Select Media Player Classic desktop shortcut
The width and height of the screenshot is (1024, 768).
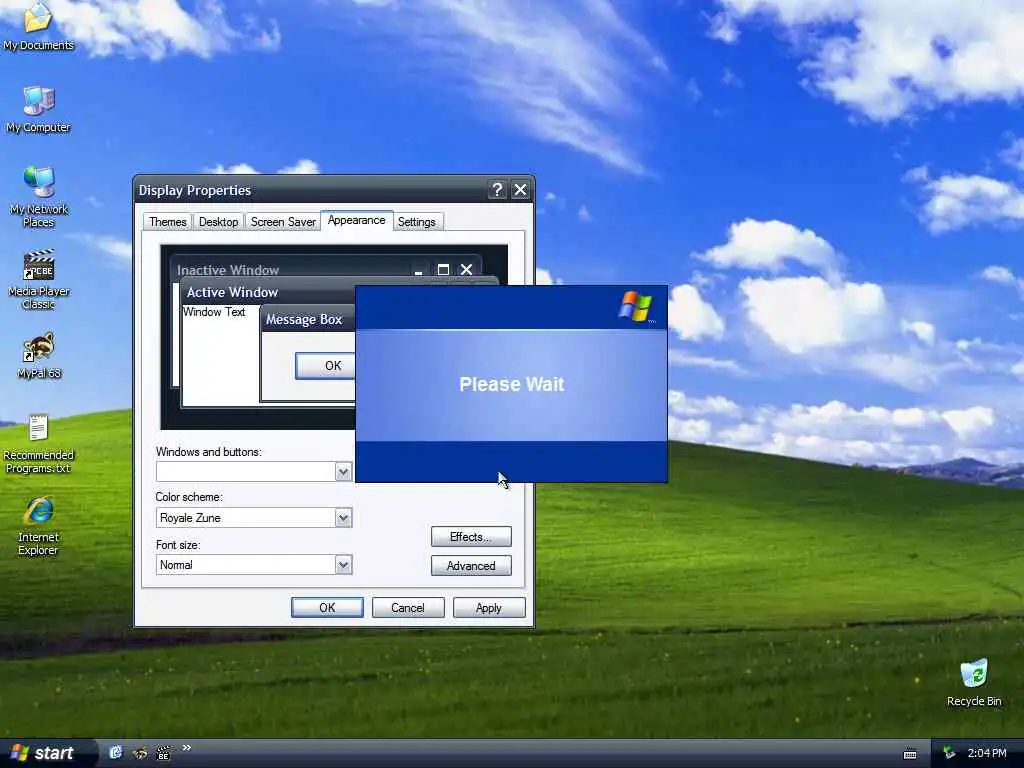pos(39,279)
